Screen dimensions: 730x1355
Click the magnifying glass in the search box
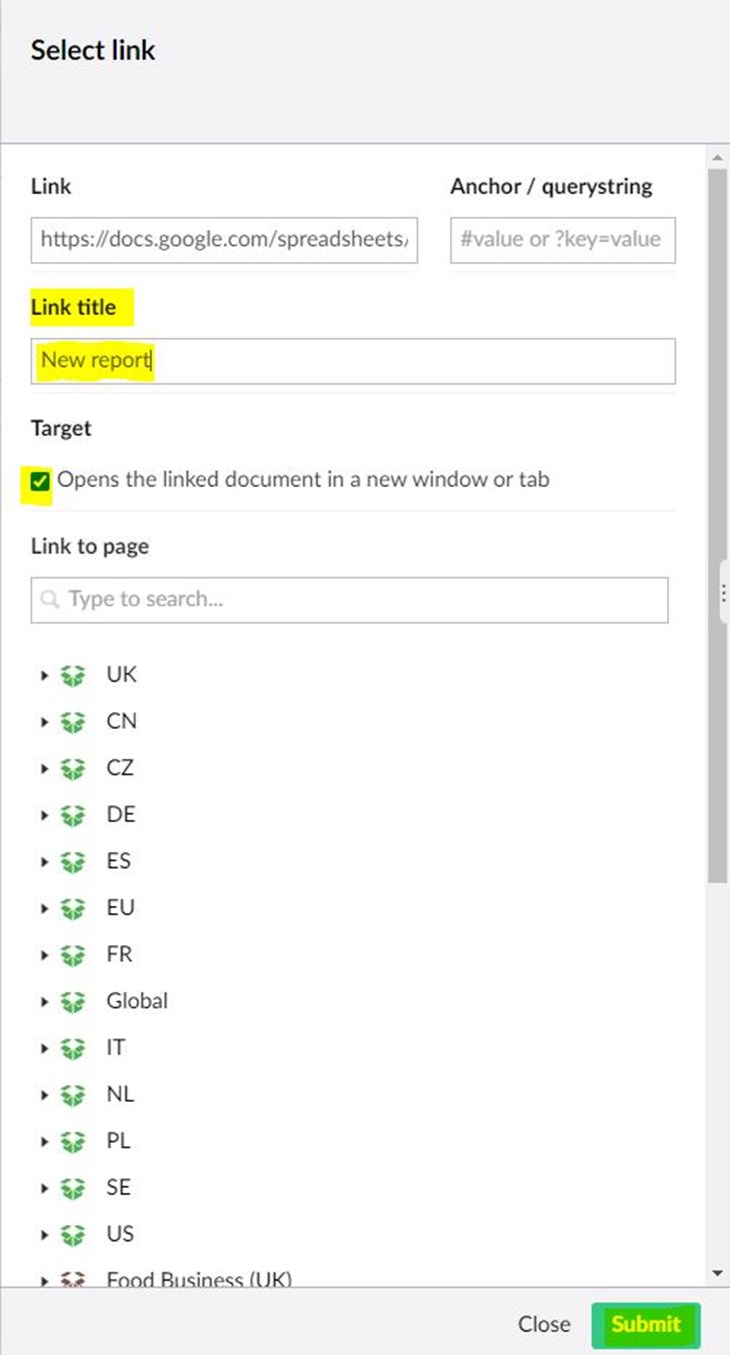(50, 598)
